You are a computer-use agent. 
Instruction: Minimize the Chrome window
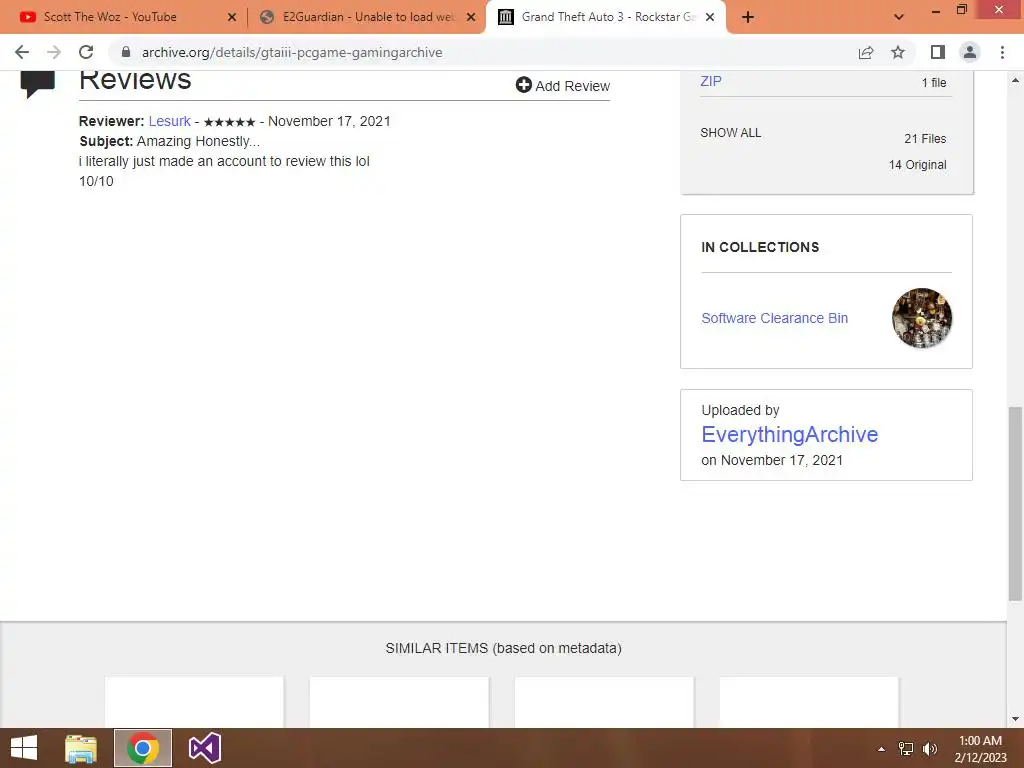(x=936, y=10)
